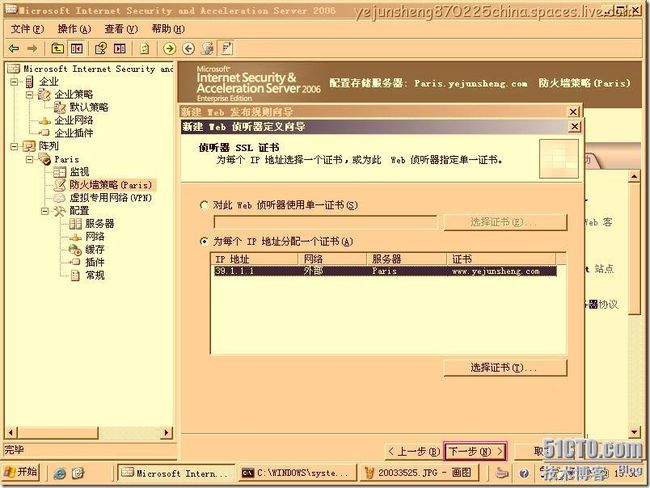650x488 pixels.
Task: Click 下一步(N) to continue wizard
Action: [475, 451]
